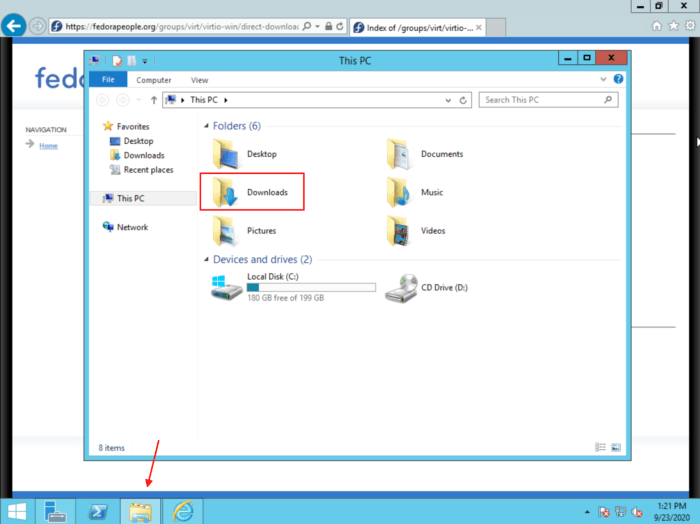Screen dimensions: 700x524
Task: Expand the ribbon with chevron arrow
Action: [603, 79]
